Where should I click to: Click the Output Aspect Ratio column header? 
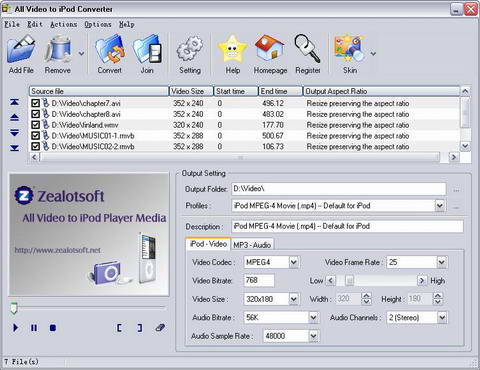point(381,91)
